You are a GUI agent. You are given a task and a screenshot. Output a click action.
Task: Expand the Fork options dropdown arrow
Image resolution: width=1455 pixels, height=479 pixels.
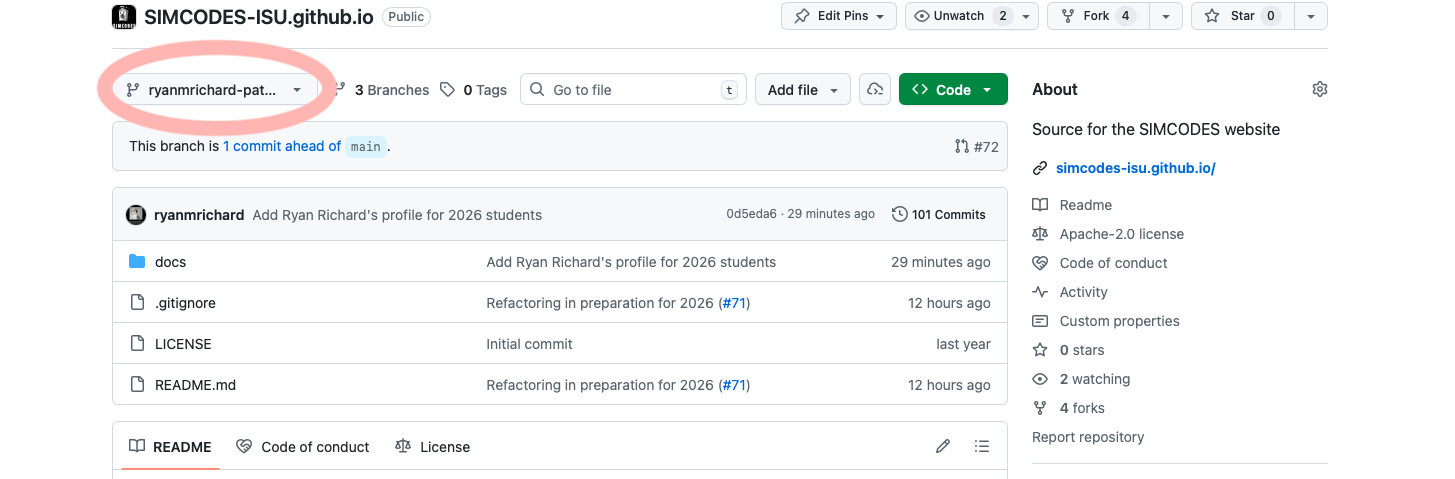click(1165, 16)
